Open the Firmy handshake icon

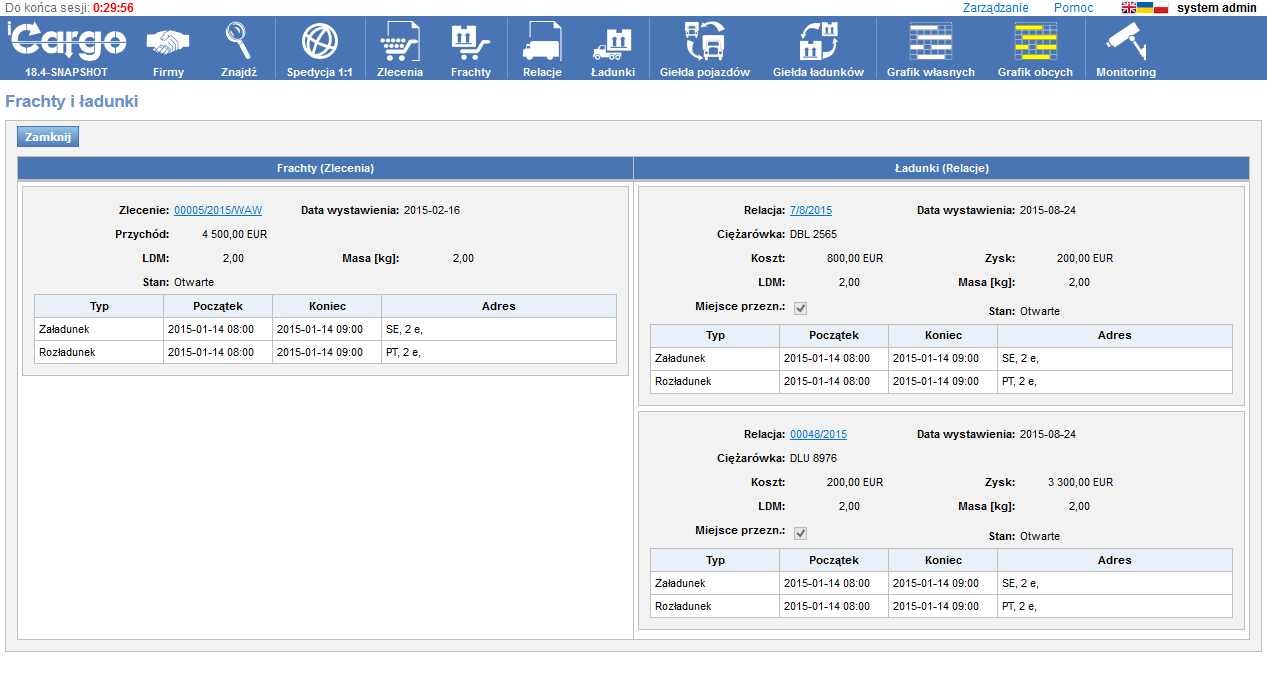pyautogui.click(x=168, y=43)
